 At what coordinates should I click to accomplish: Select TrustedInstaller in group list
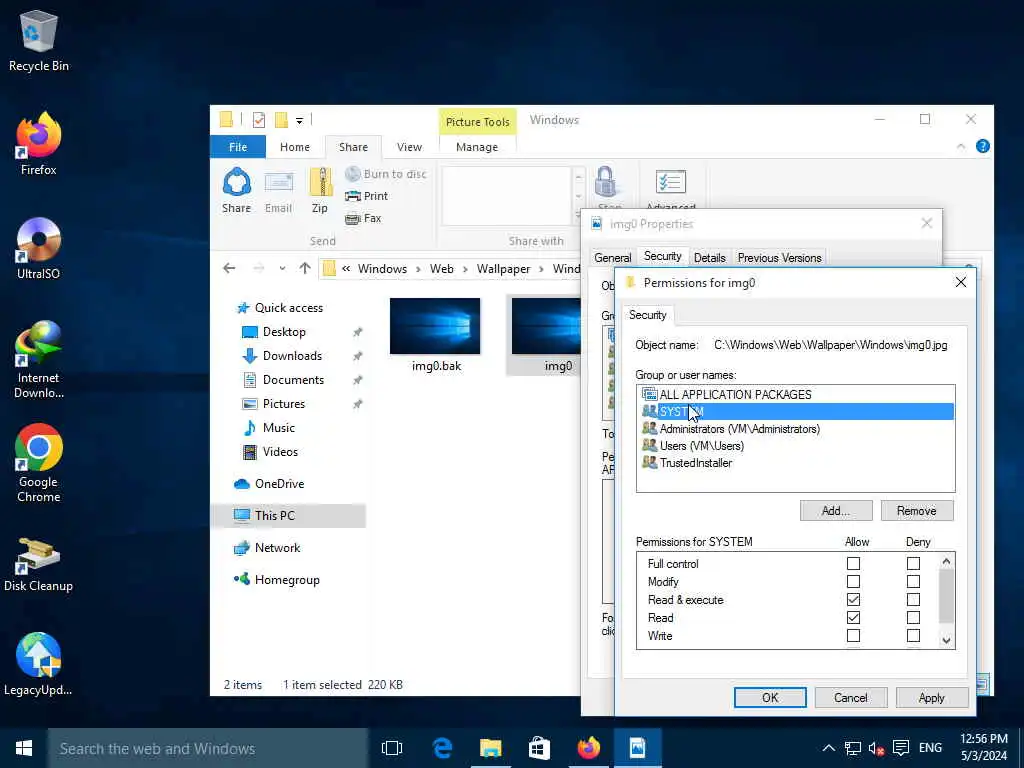[795, 462]
